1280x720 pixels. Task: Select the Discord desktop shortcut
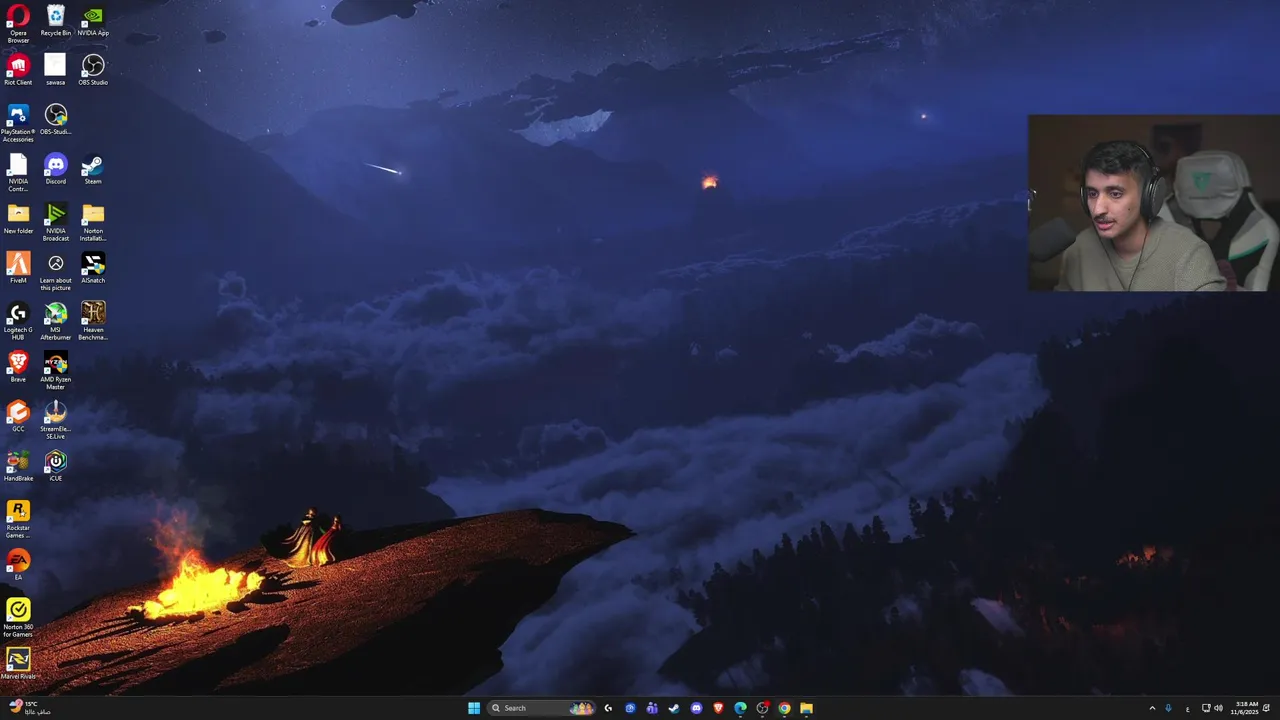point(55,169)
